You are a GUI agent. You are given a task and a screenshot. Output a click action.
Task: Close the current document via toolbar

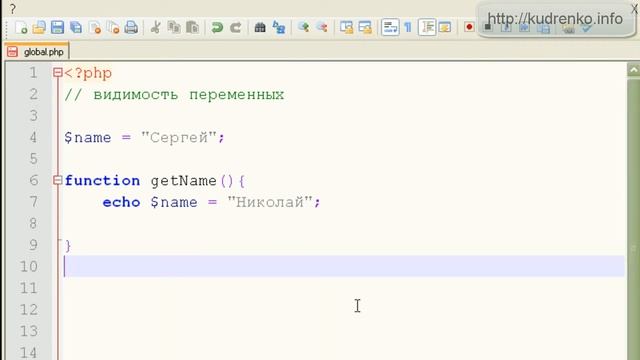95,28
